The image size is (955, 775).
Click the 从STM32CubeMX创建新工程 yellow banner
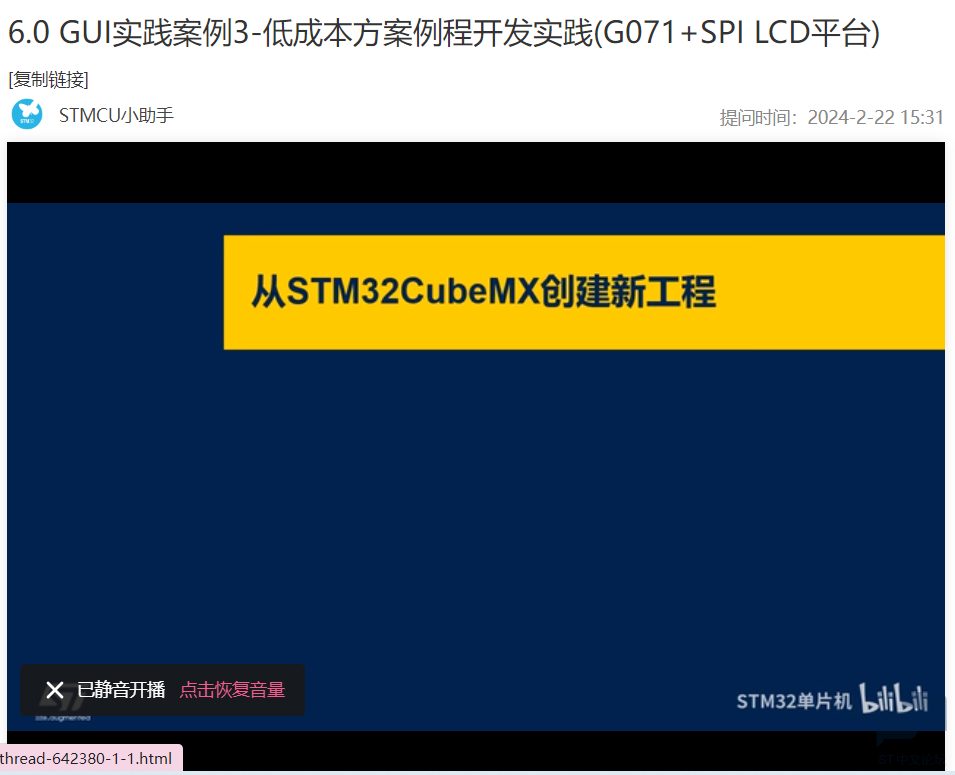(584, 292)
